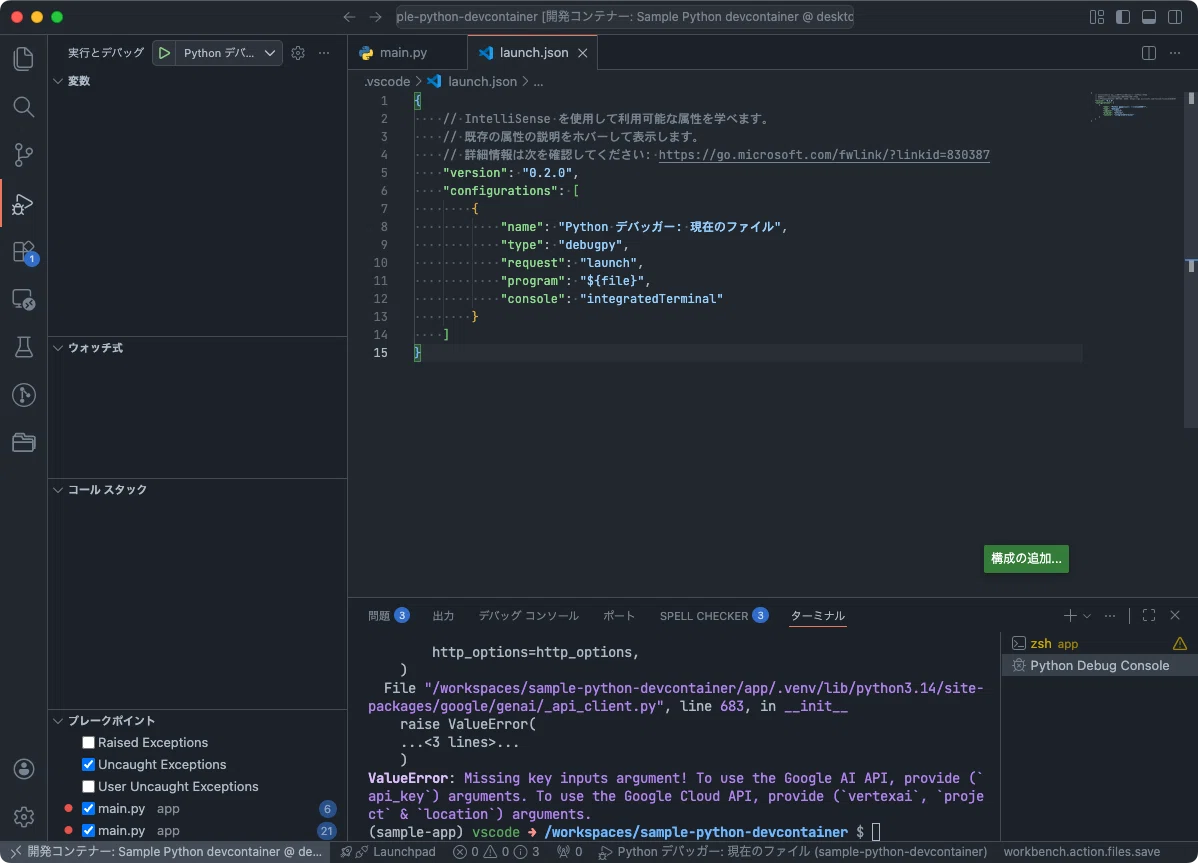1198x863 pixels.
Task: Open the Search view icon
Action: point(24,107)
